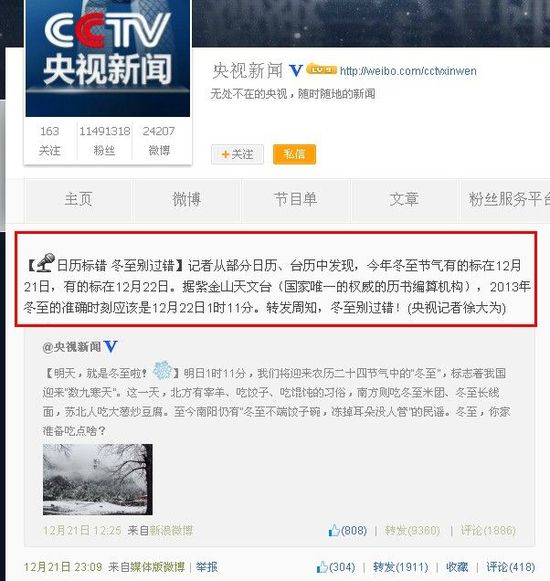Screen dimensions: 550x581
Task: Open the 163 关注 following count
Action: (50, 141)
